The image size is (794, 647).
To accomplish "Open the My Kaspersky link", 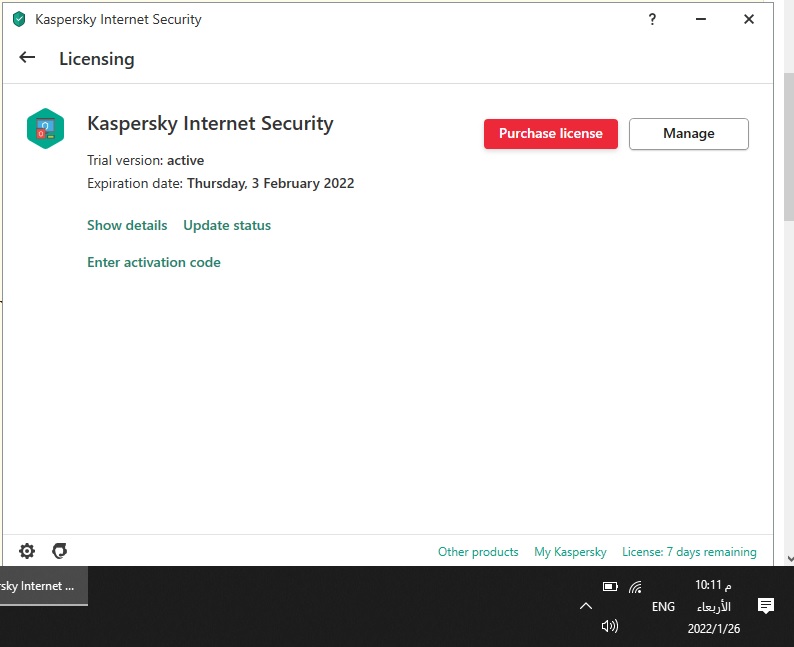I will click(570, 552).
